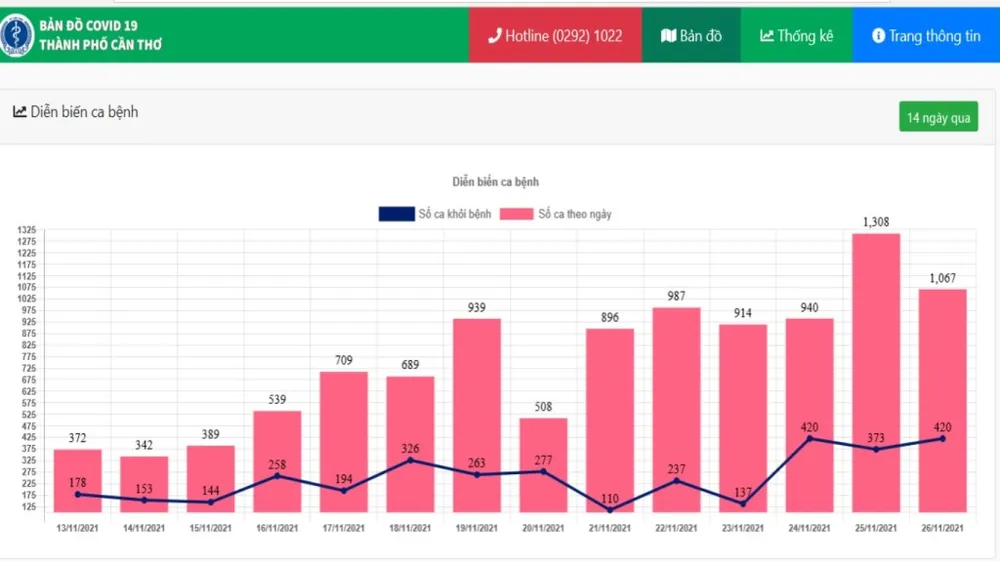
Task: Click chart icon in Diễn biến ca bệnh header
Action: click(19, 112)
